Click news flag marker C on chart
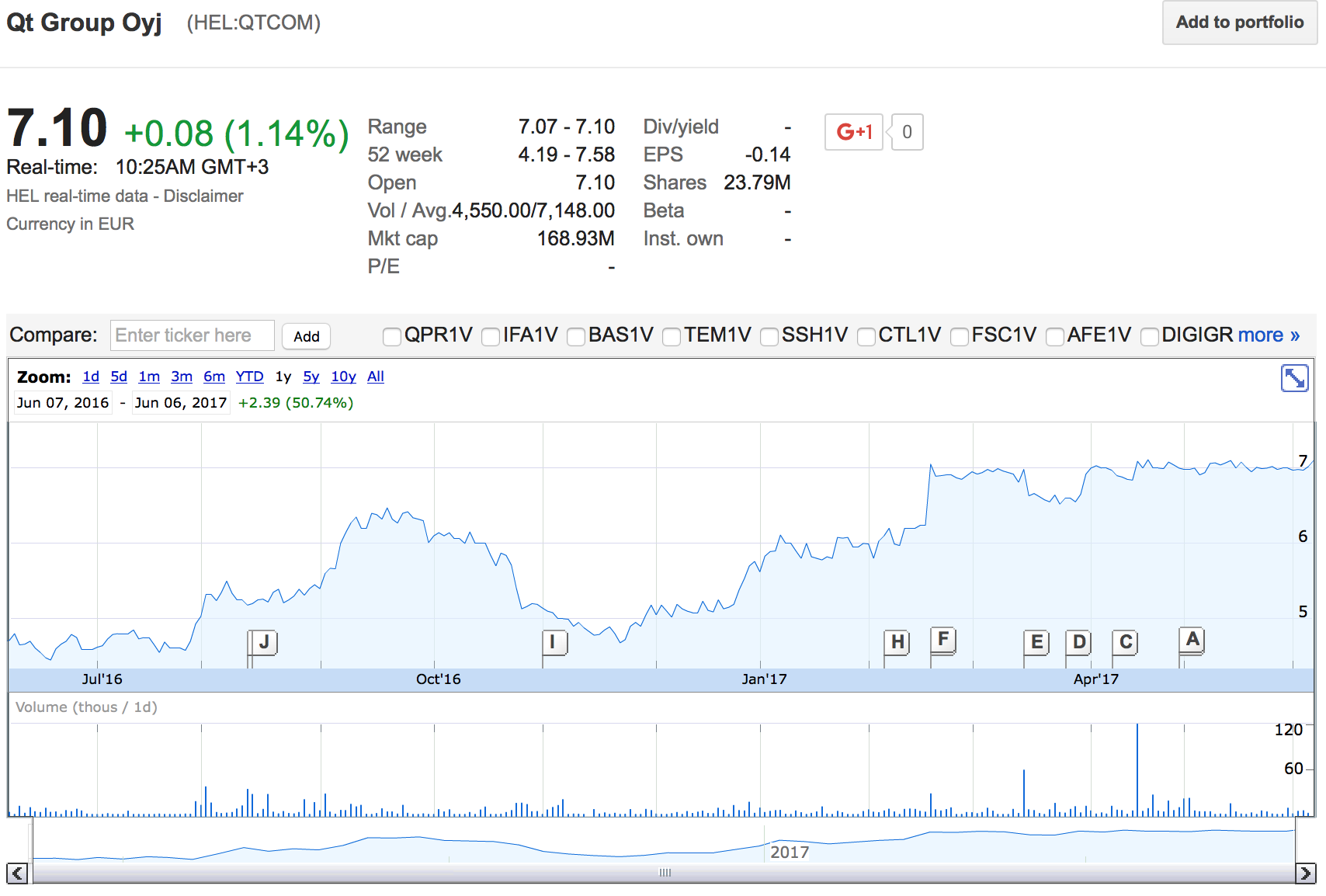 point(1126,642)
